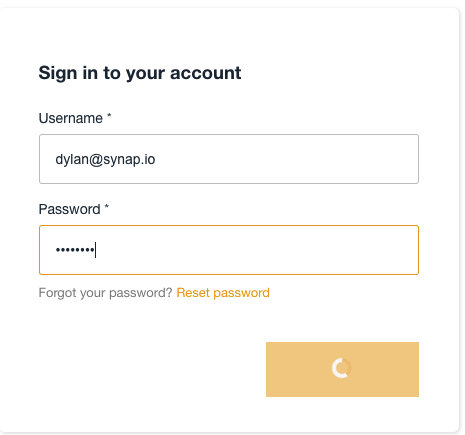The height and width of the screenshot is (435, 465).
Task: Click the "Forgot your password?" text
Action: pyautogui.click(x=105, y=293)
